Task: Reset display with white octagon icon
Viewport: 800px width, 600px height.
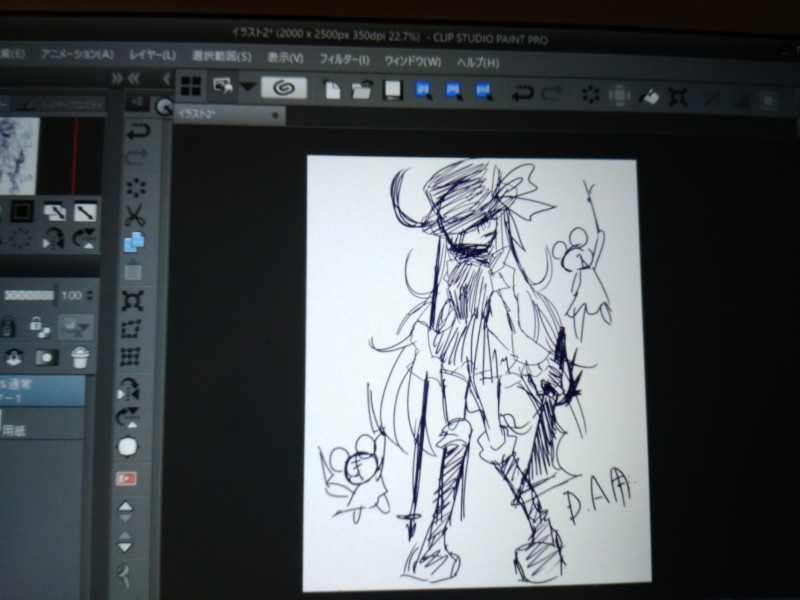Action: pyautogui.click(x=128, y=447)
